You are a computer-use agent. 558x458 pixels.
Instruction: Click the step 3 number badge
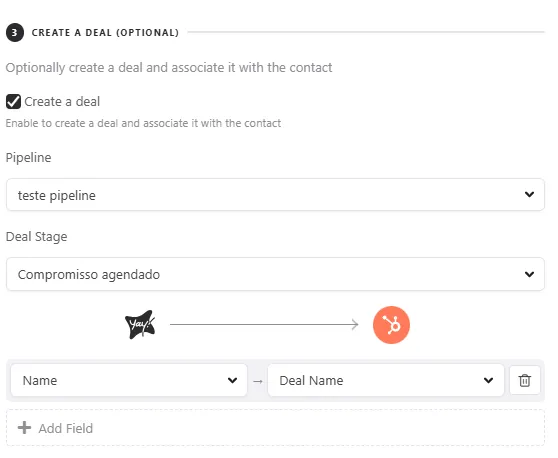(x=15, y=33)
